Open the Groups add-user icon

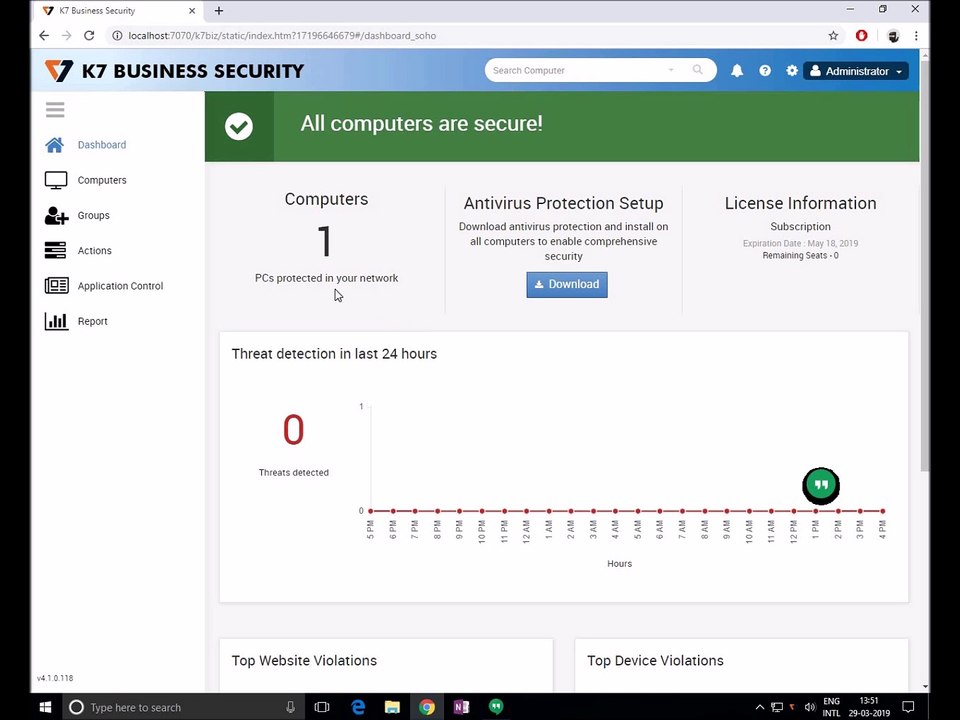[x=56, y=216]
